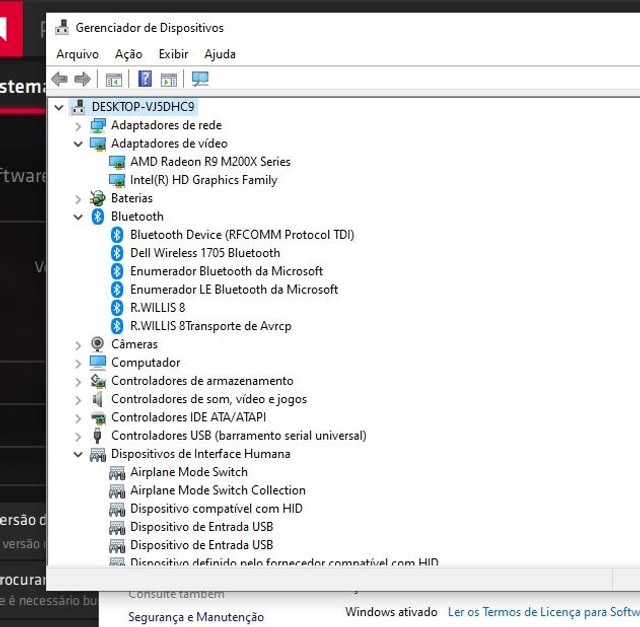Screen dimensions: 640x627
Task: Select AMD Radeon R9 M200X Series
Action: pyautogui.click(x=210, y=162)
